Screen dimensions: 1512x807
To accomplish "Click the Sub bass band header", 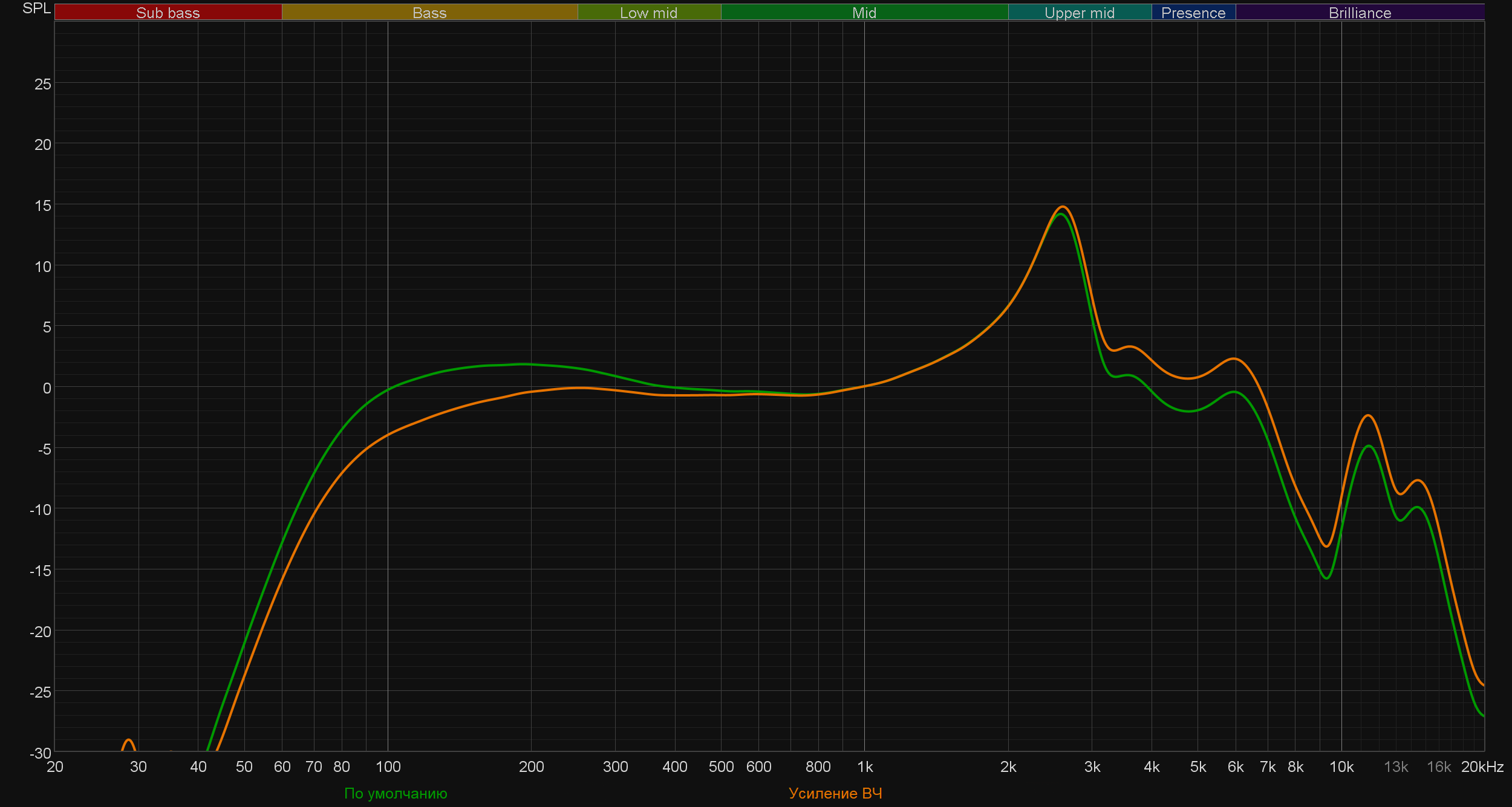I will coord(168,13).
